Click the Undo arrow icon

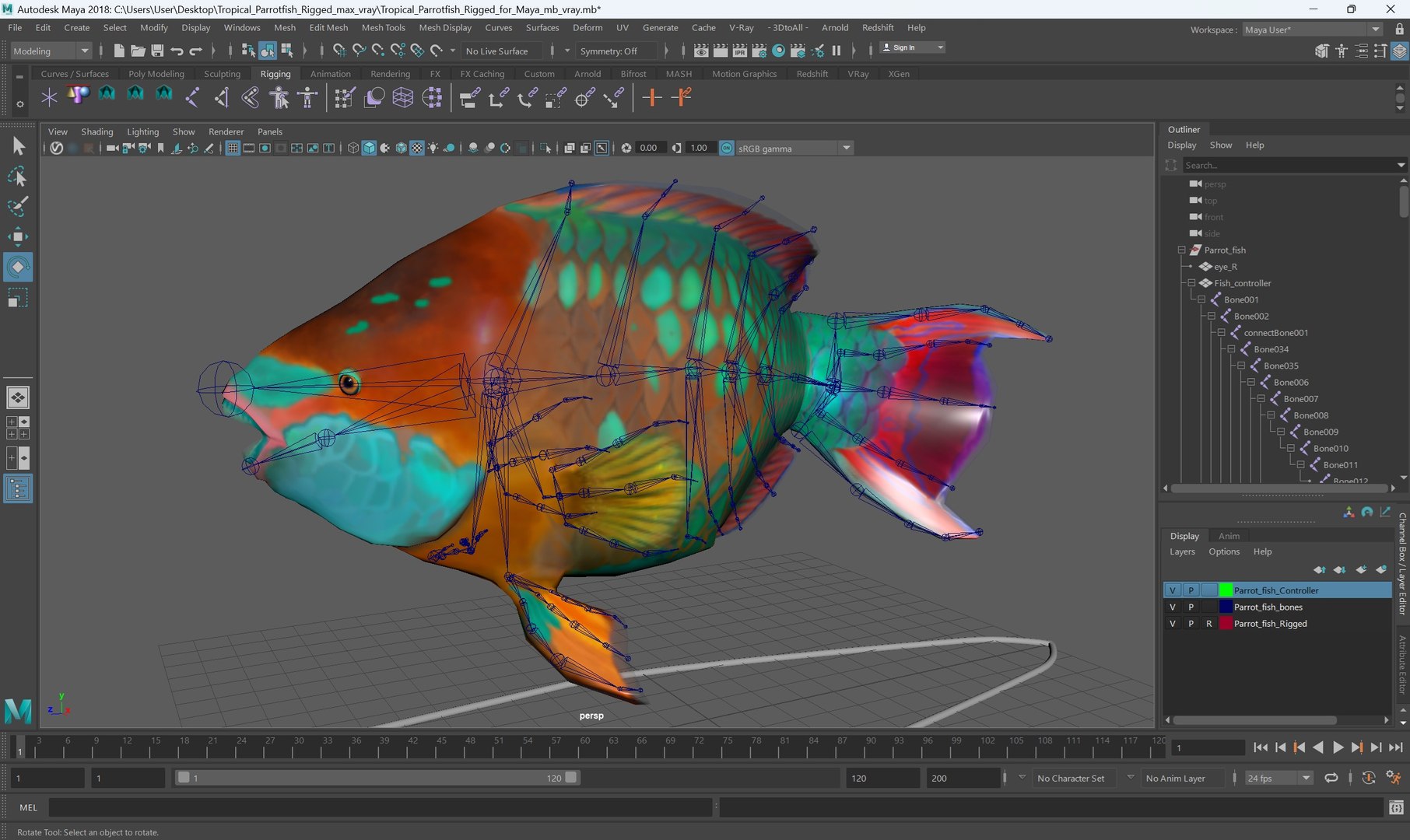[177, 51]
